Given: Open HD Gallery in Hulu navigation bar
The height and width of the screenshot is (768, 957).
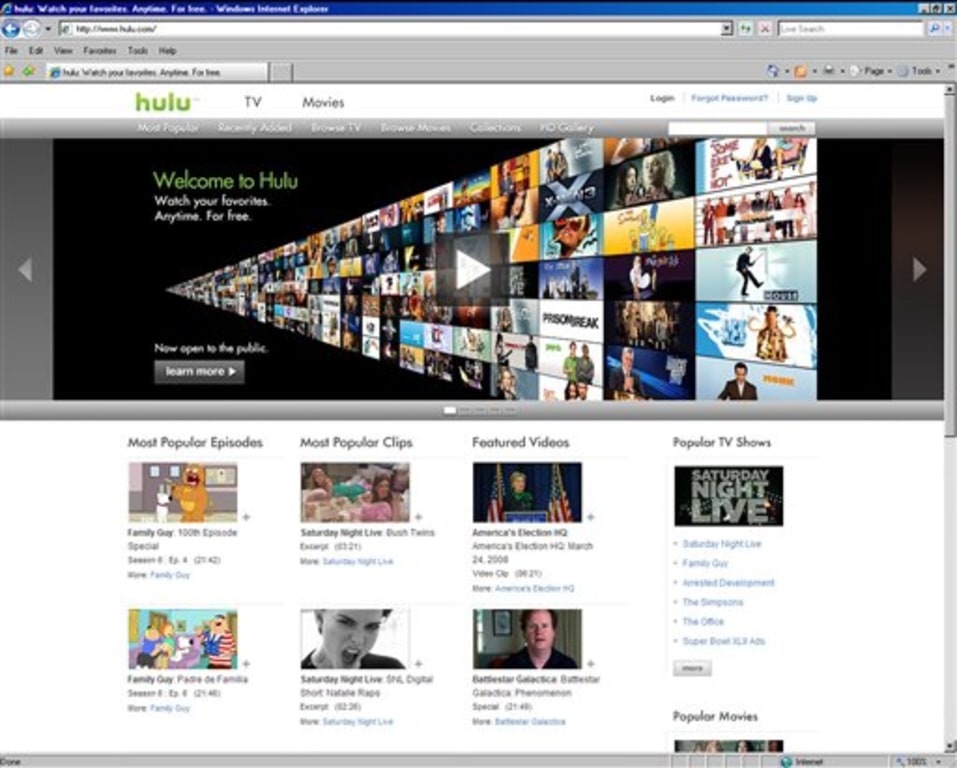Looking at the screenshot, I should [566, 128].
